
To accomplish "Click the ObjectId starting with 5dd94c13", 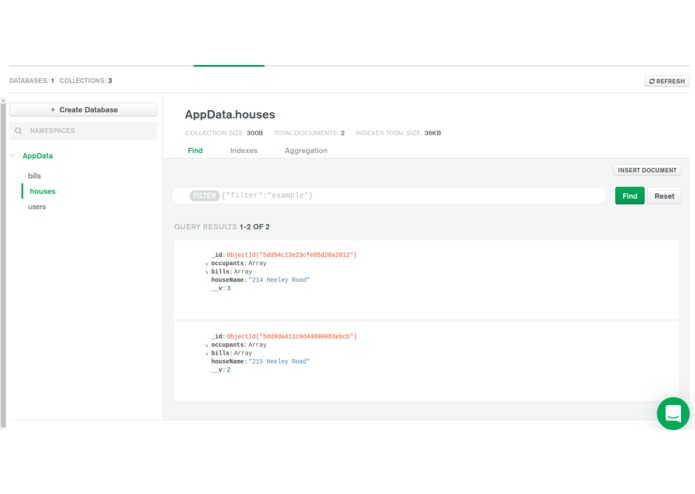I will [291, 255].
